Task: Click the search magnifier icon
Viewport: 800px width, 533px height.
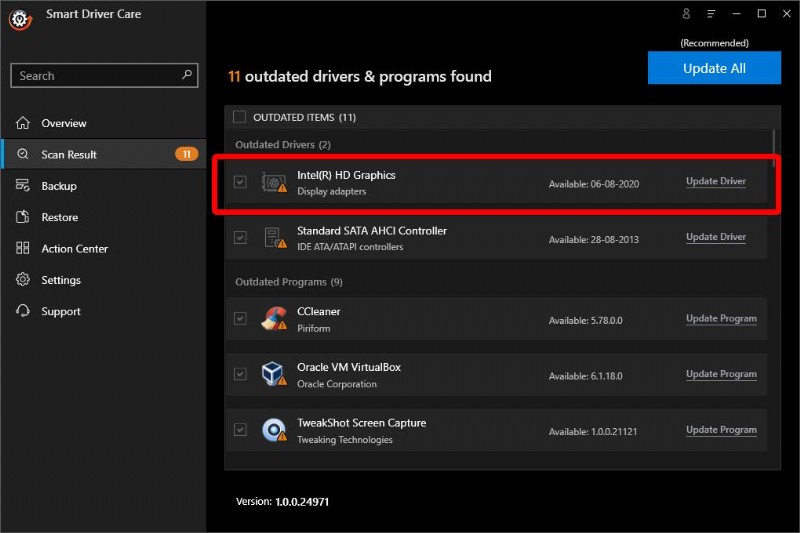Action: click(x=187, y=75)
